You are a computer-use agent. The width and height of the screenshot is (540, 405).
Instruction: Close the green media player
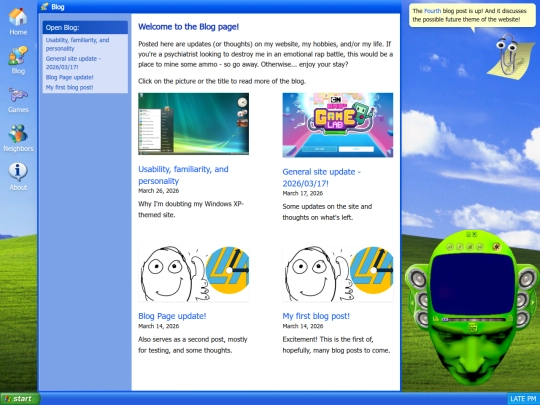(475, 234)
